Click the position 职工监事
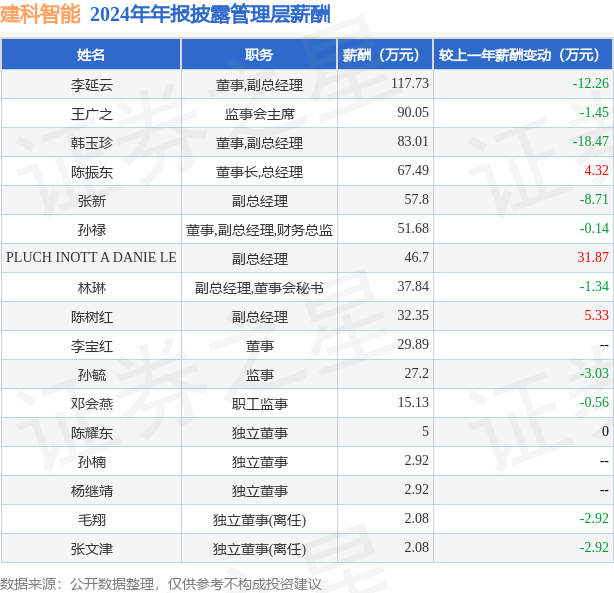Viewport: 614px width, 593px height. tap(259, 404)
